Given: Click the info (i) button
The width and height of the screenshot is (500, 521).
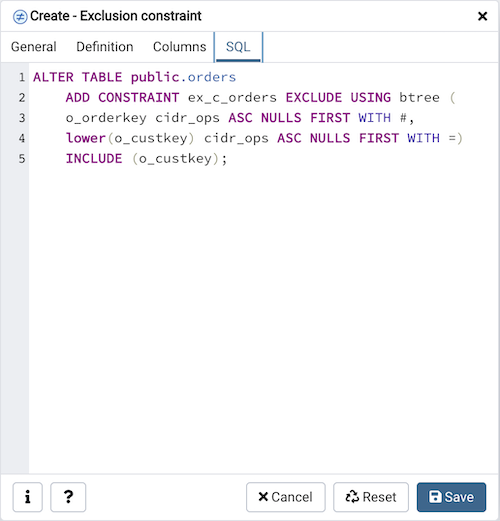Looking at the screenshot, I should tap(28, 497).
